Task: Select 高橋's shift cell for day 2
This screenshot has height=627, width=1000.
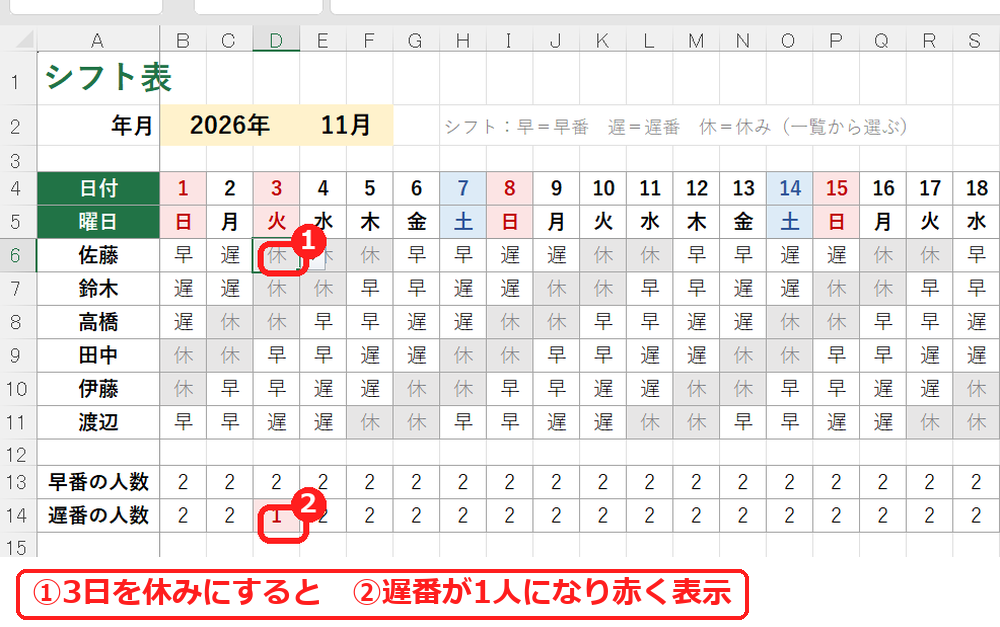Action: coord(230,322)
